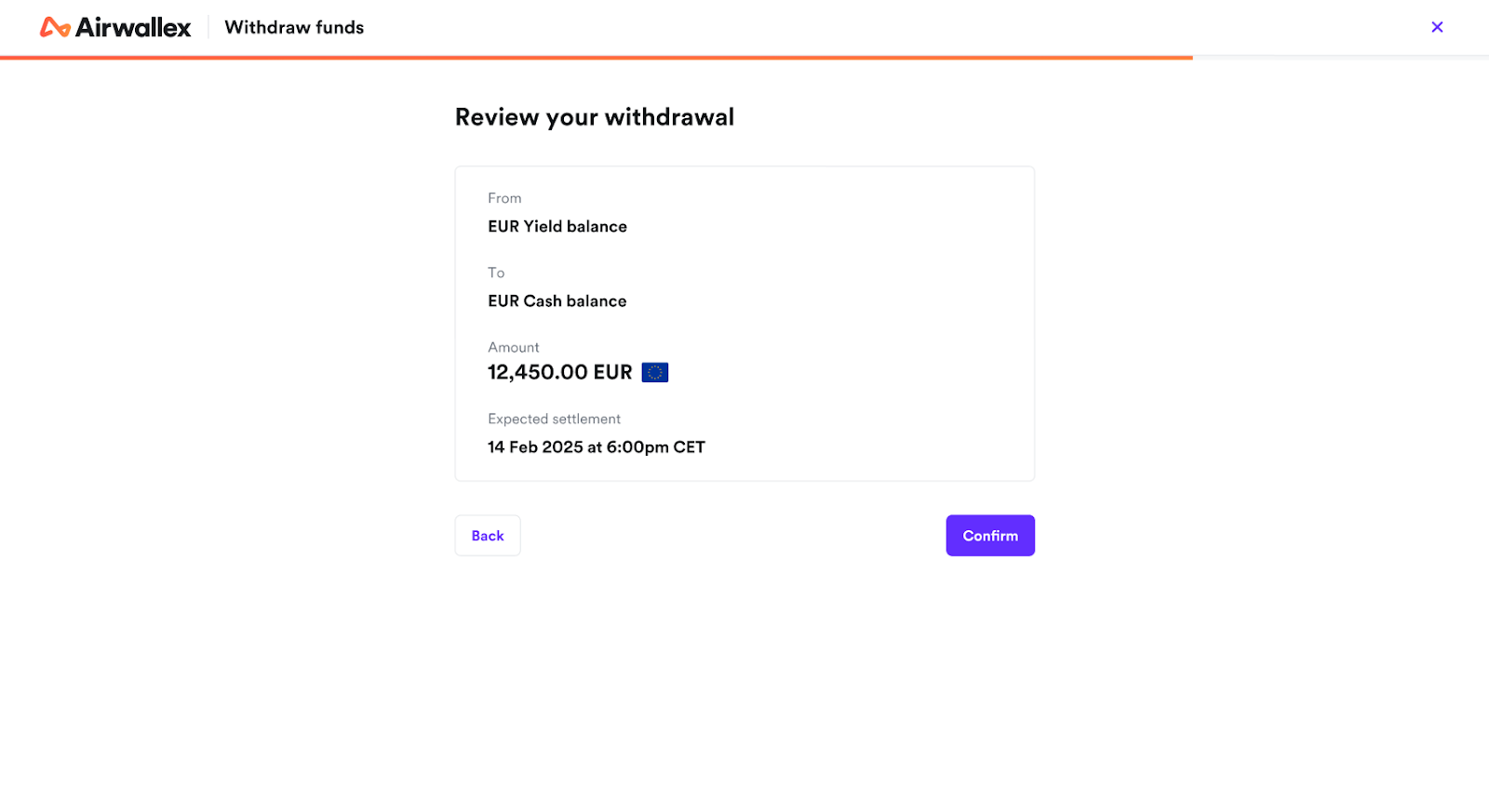
Task: Click the vertical divider beside Airwallex logo
Action: pyautogui.click(x=208, y=28)
